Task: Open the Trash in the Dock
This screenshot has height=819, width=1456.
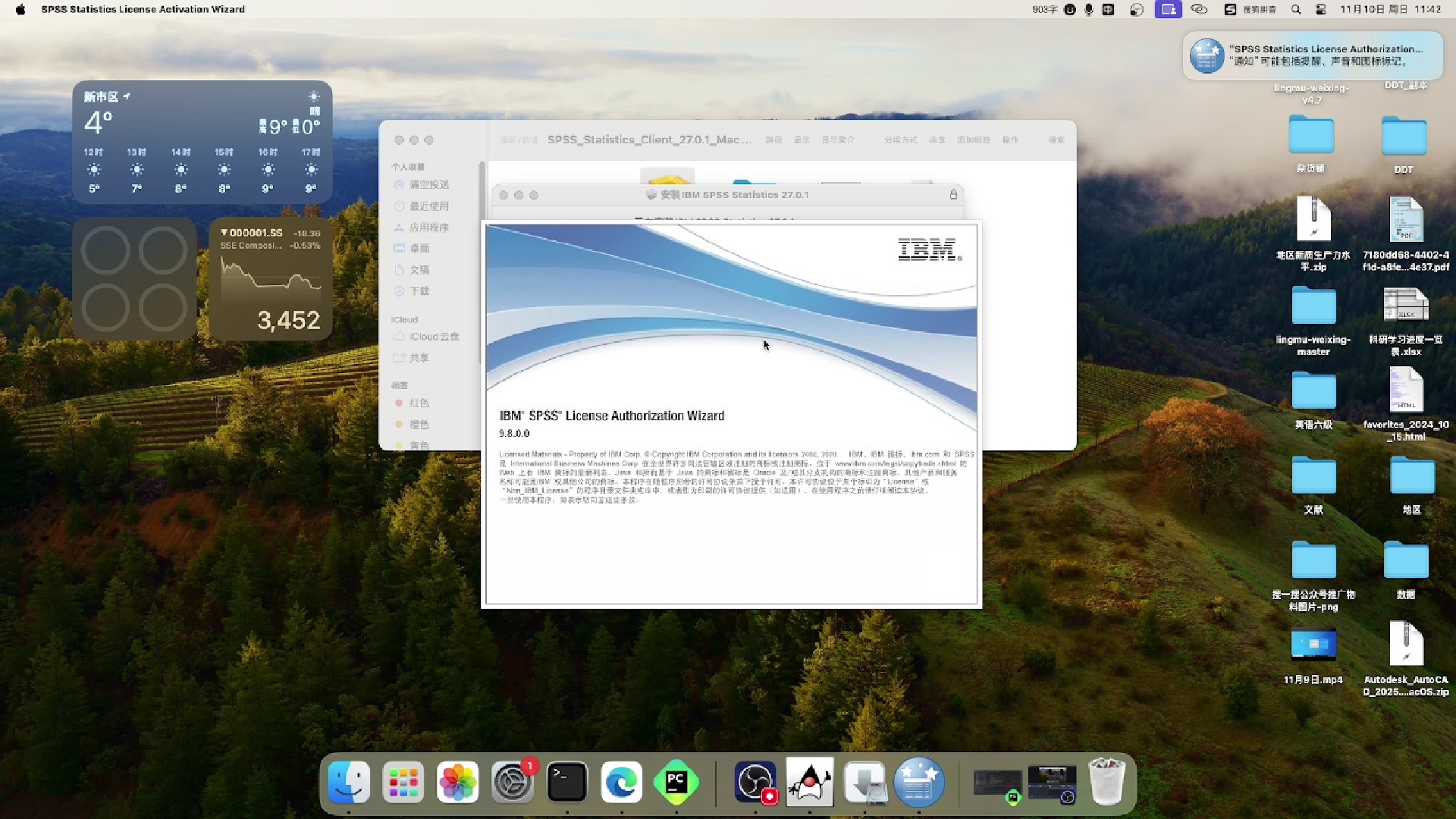Action: [1106, 782]
